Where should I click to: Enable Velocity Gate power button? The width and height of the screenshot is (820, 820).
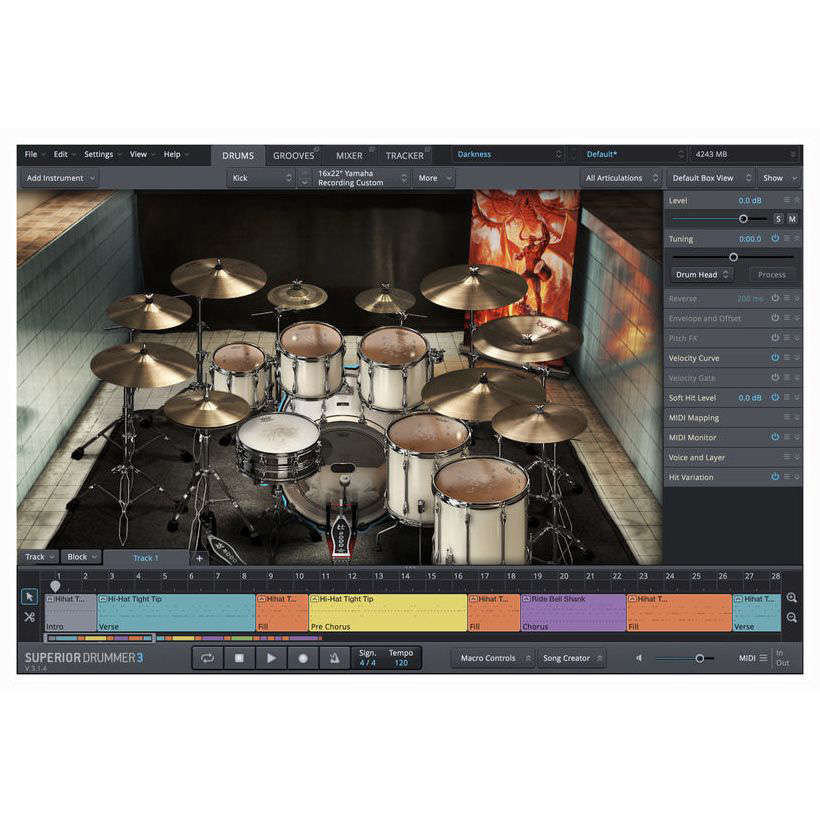(775, 377)
